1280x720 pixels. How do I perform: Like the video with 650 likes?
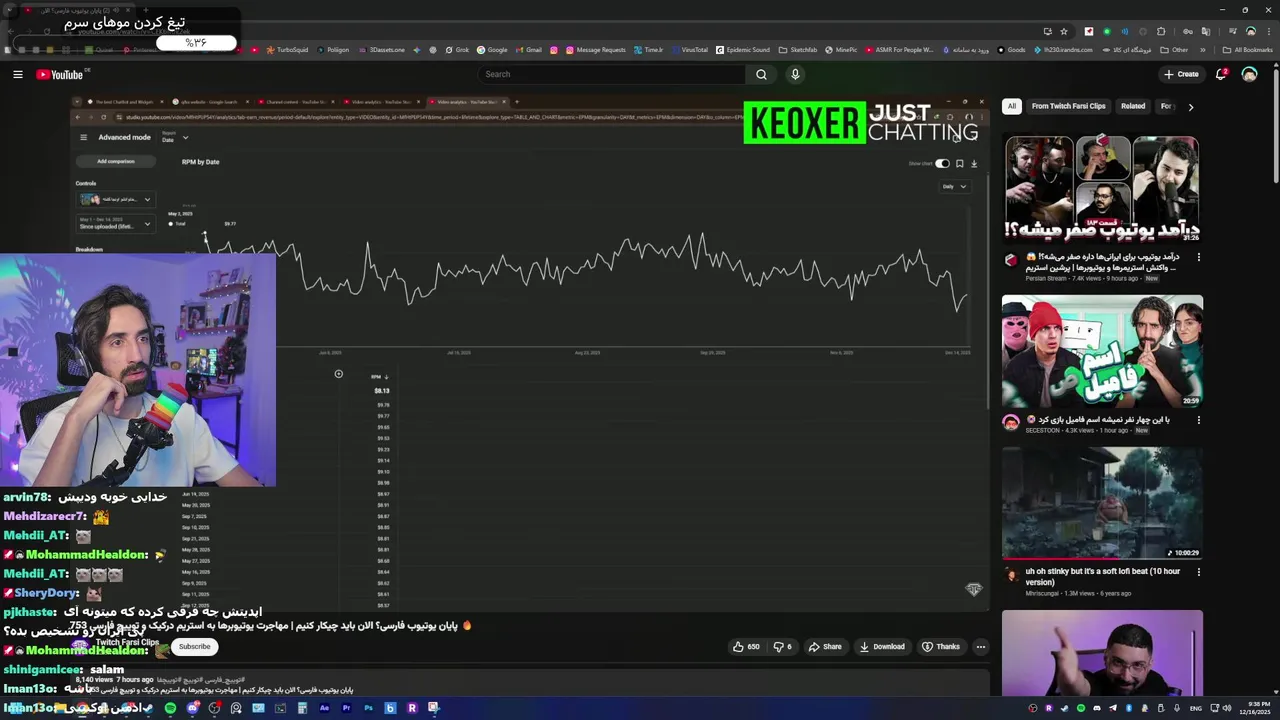point(747,647)
